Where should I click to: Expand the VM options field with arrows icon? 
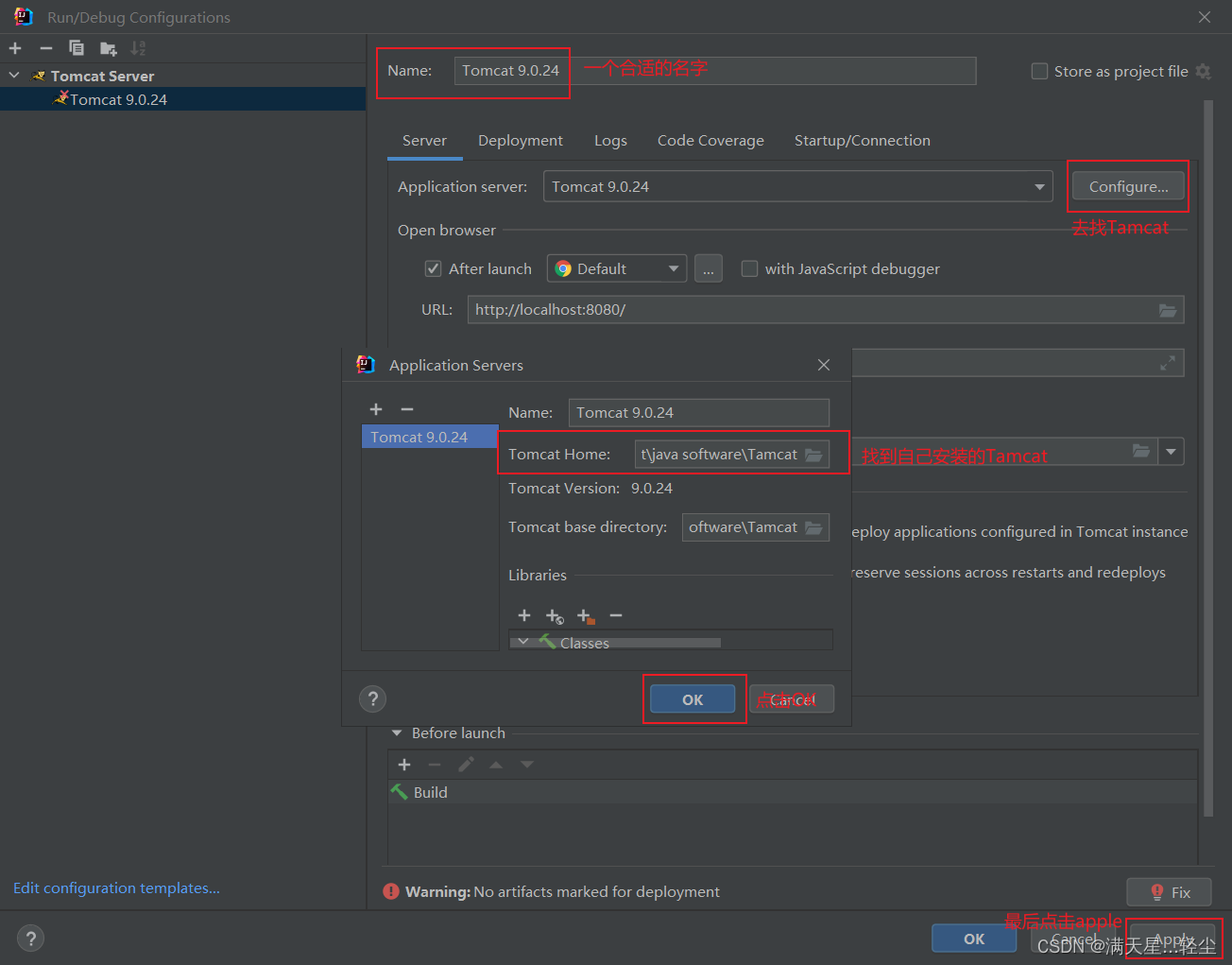1168,362
